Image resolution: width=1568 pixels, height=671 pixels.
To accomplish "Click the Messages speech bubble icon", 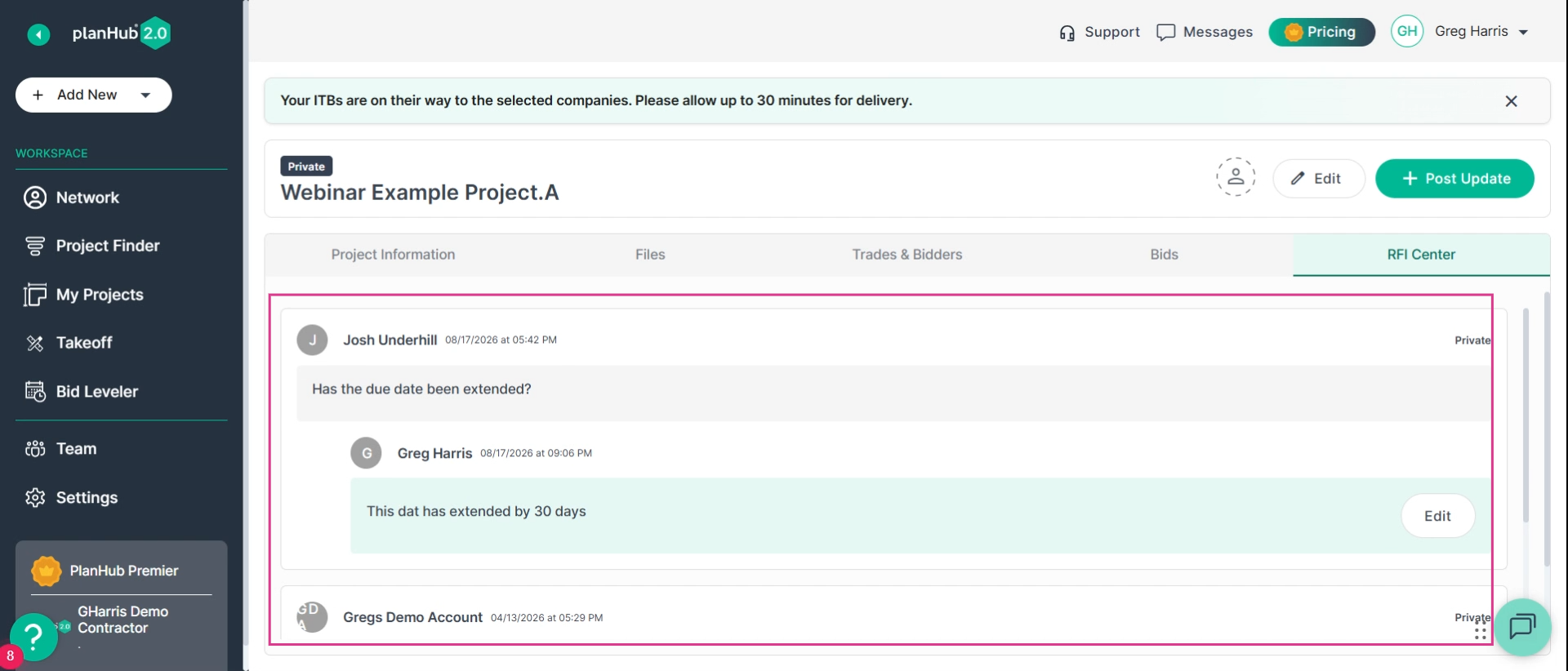I will tap(1166, 33).
